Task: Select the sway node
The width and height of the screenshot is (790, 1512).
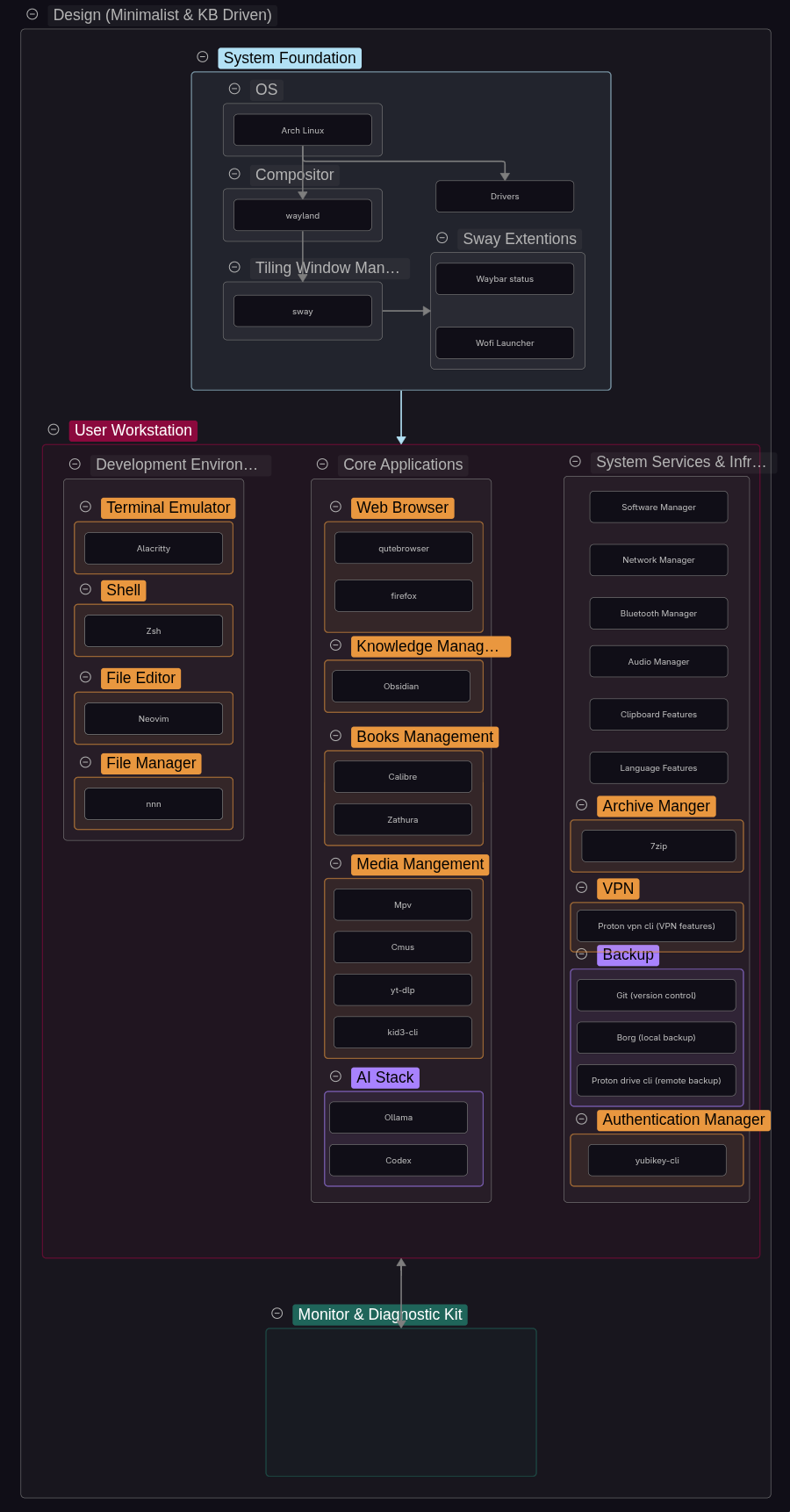Action: coord(303,311)
